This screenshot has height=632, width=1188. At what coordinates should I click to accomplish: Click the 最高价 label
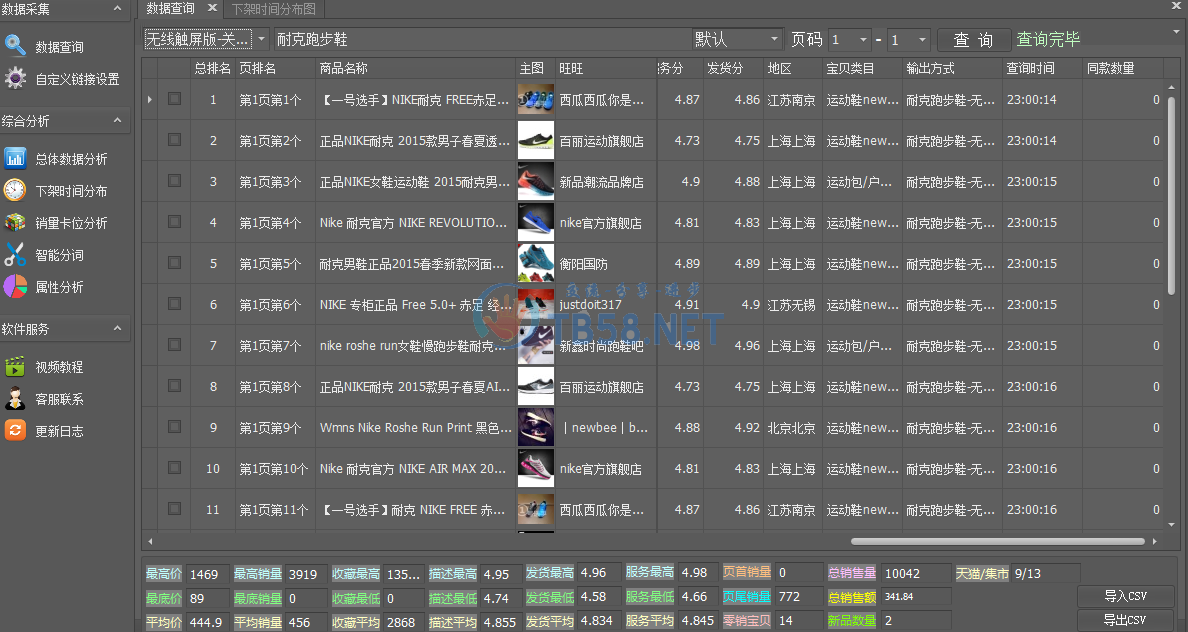164,574
